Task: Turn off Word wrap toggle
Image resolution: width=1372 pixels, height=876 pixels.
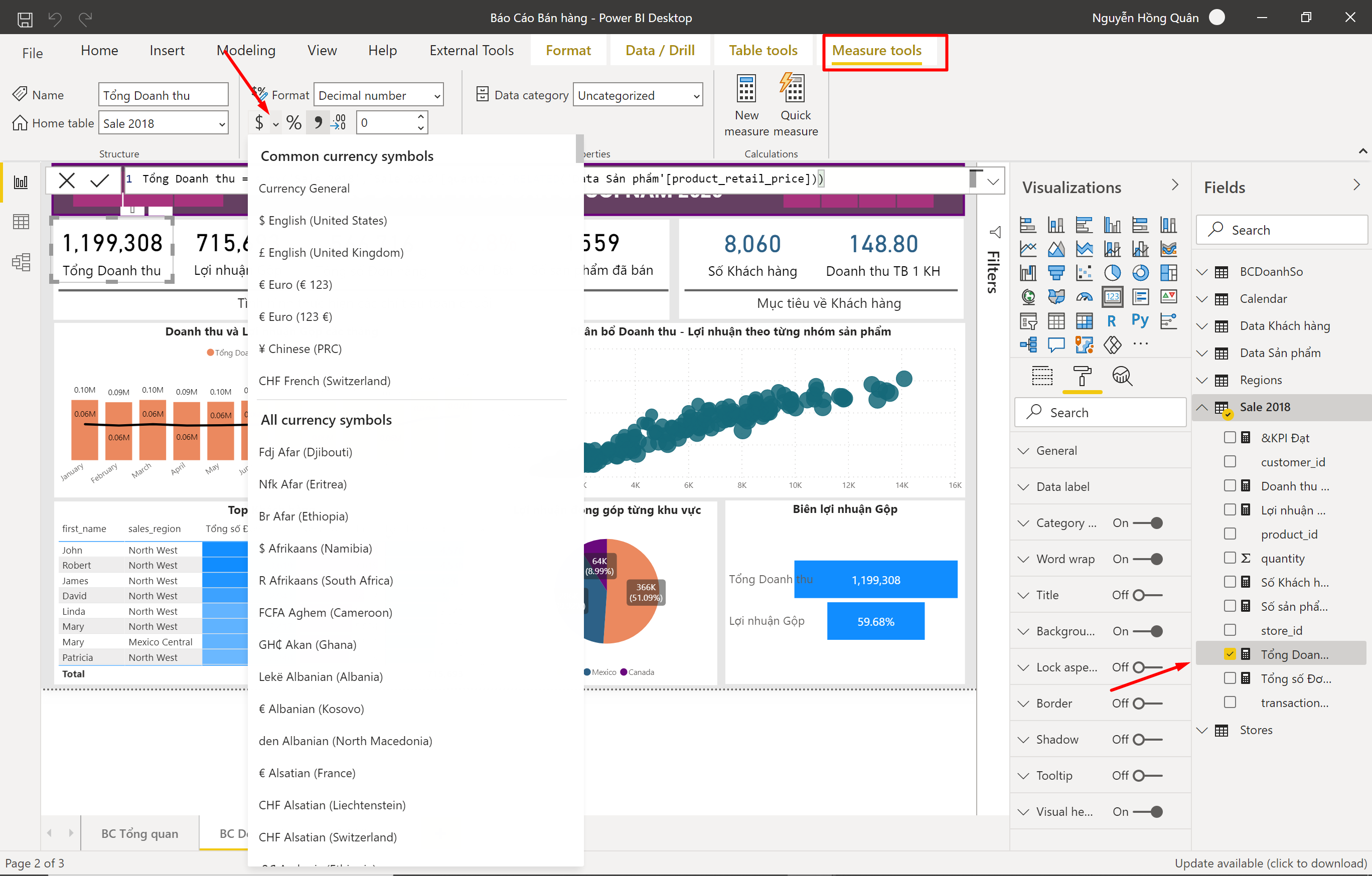Action: coord(1147,559)
